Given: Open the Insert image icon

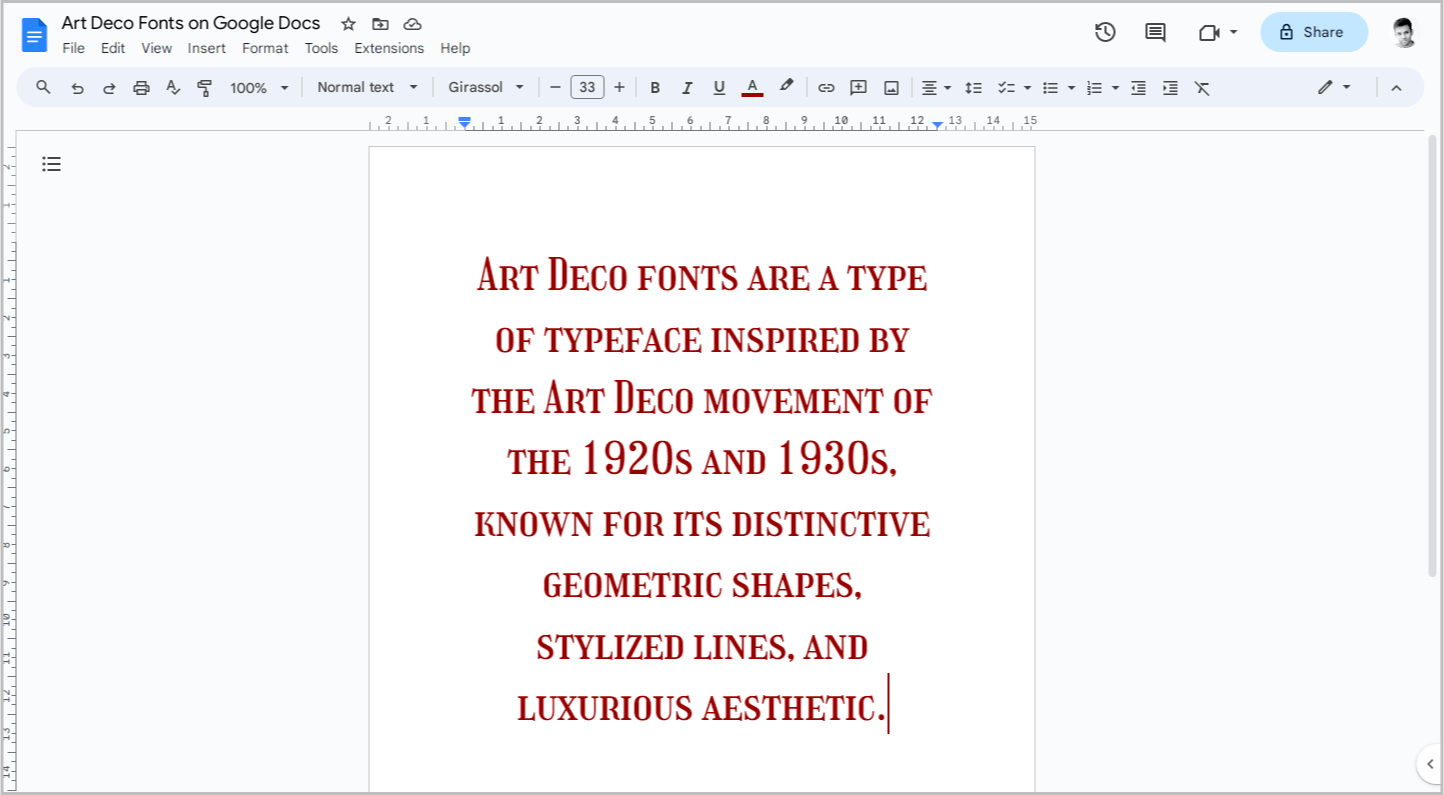Looking at the screenshot, I should 890,87.
